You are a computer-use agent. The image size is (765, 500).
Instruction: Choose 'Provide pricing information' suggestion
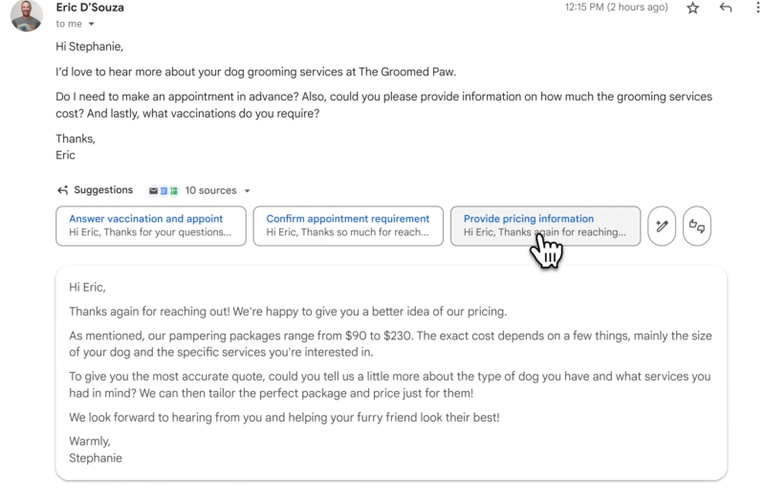tap(545, 226)
